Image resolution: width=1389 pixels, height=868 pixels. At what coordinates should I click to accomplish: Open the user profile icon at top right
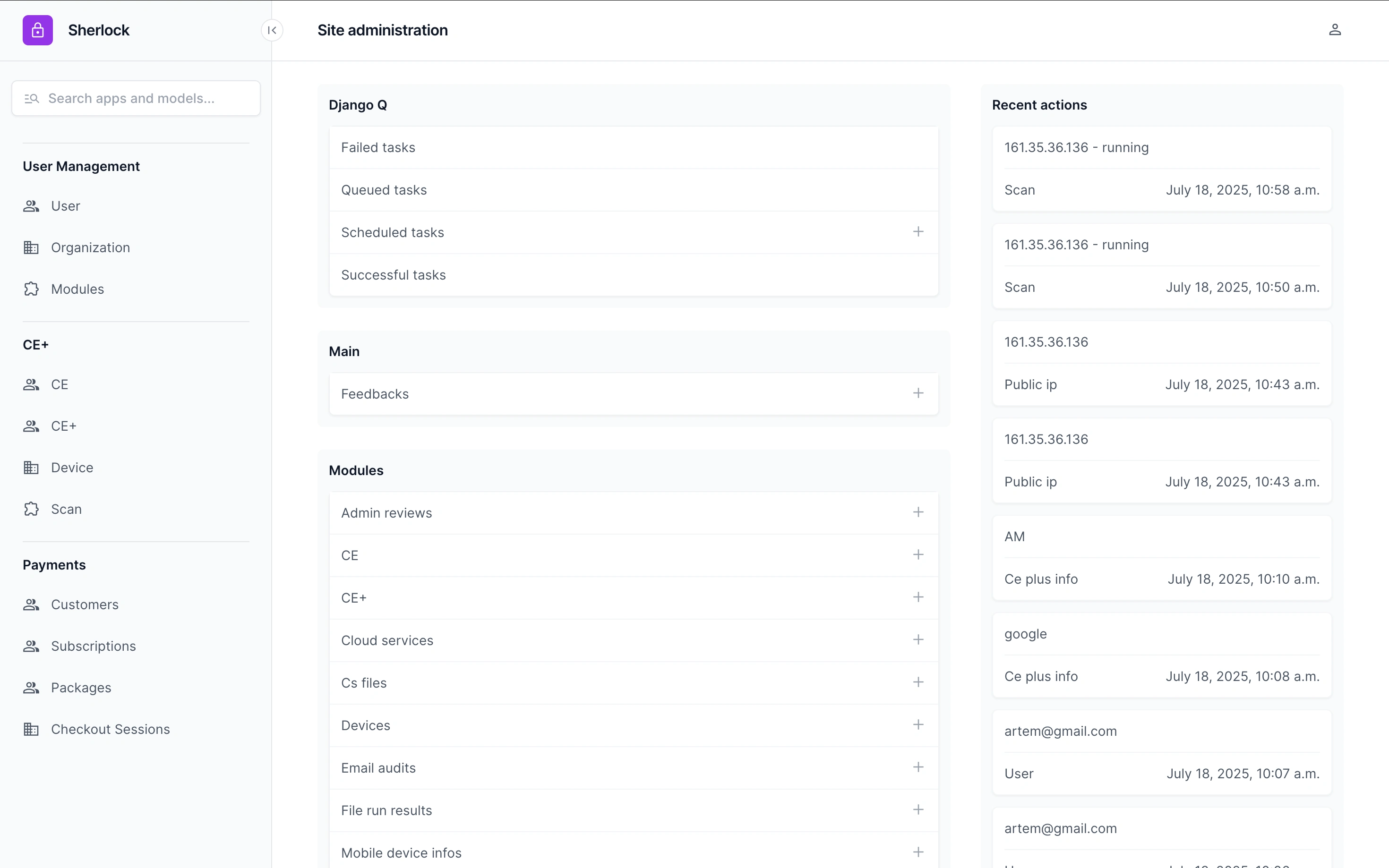(x=1335, y=30)
